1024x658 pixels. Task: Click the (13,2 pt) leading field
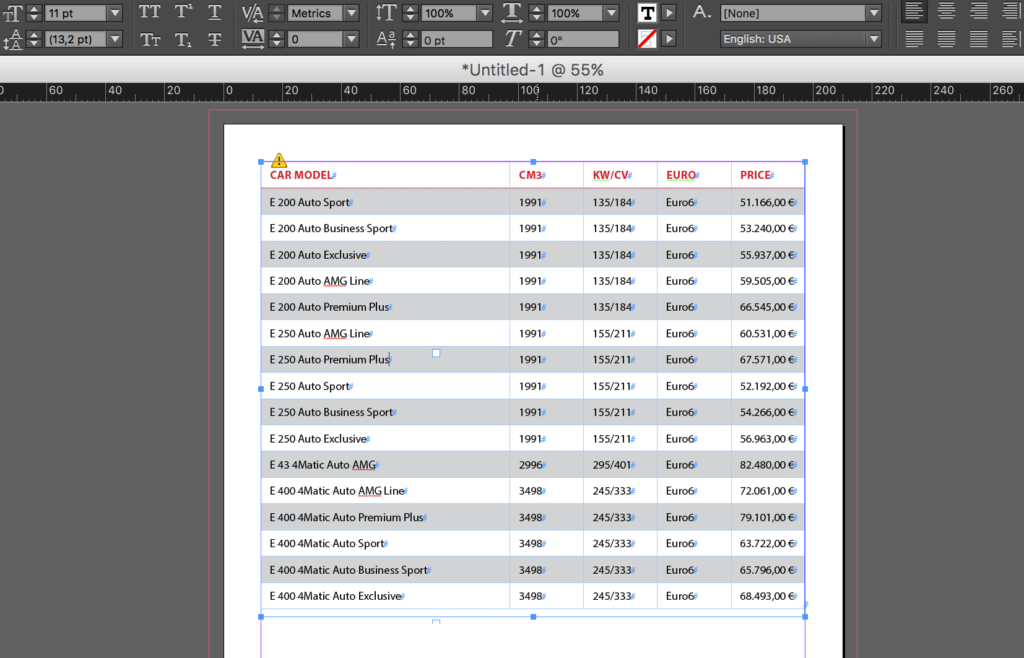coord(76,40)
